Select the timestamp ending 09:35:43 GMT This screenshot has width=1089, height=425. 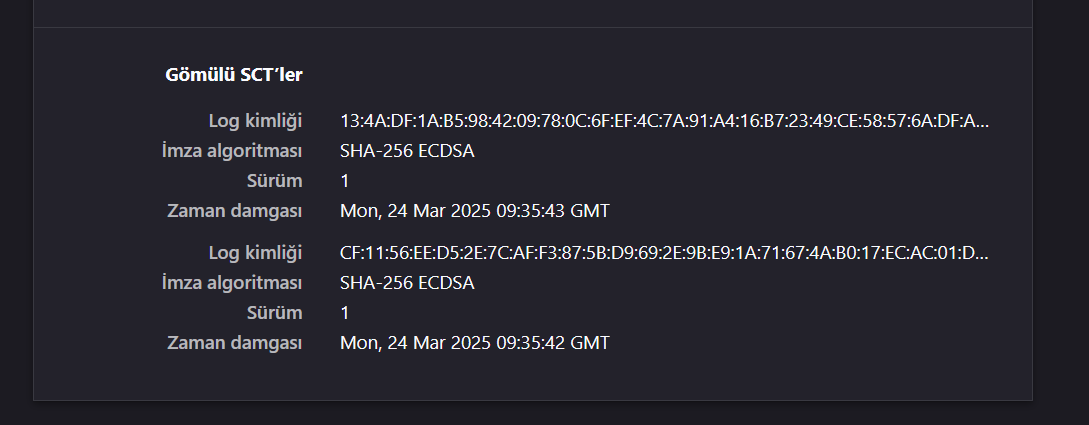coord(475,211)
